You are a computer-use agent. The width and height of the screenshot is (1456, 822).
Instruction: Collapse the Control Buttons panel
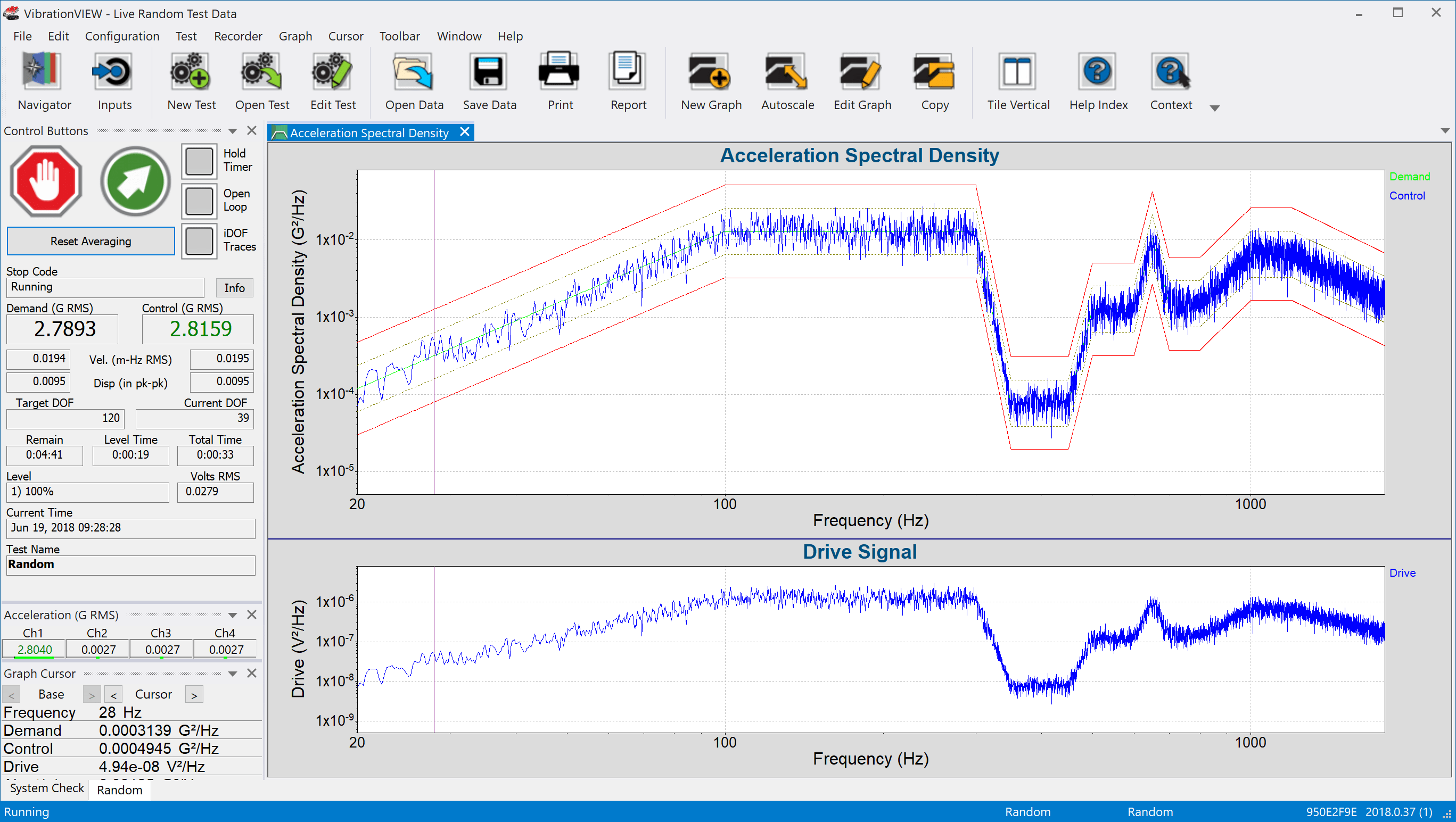coord(232,130)
